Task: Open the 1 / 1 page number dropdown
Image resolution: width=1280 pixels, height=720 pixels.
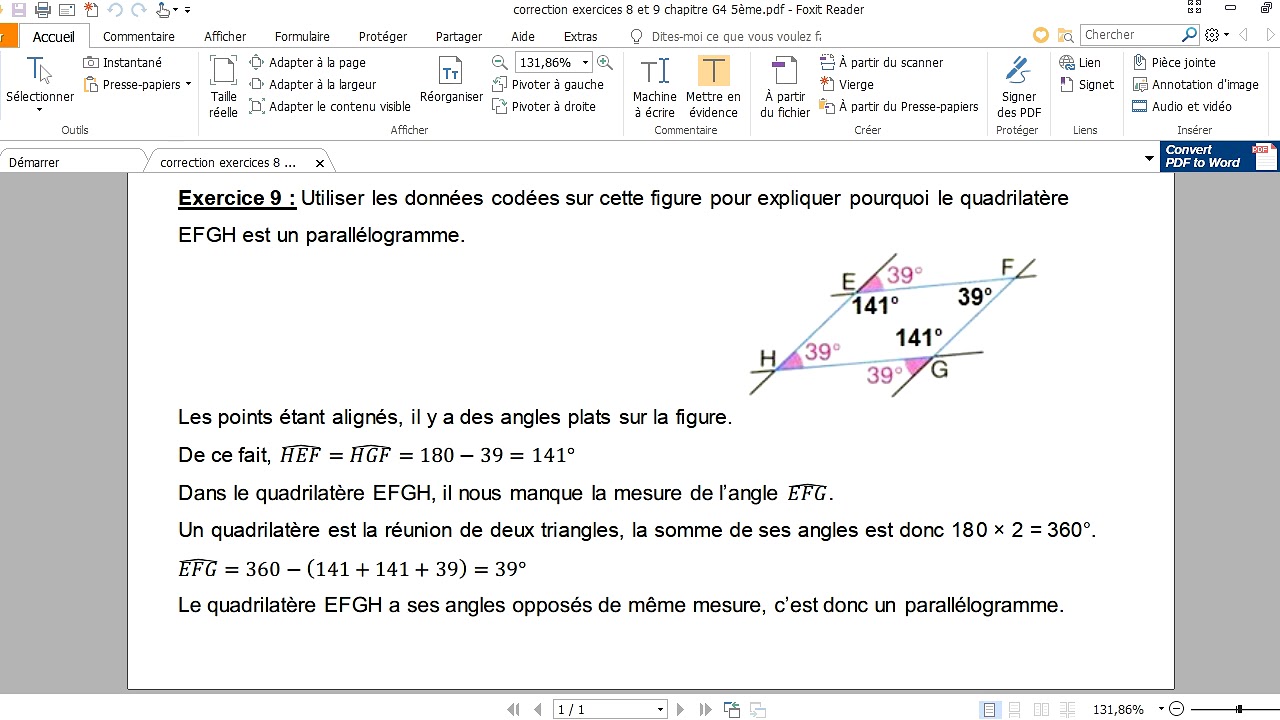Action: [660, 709]
